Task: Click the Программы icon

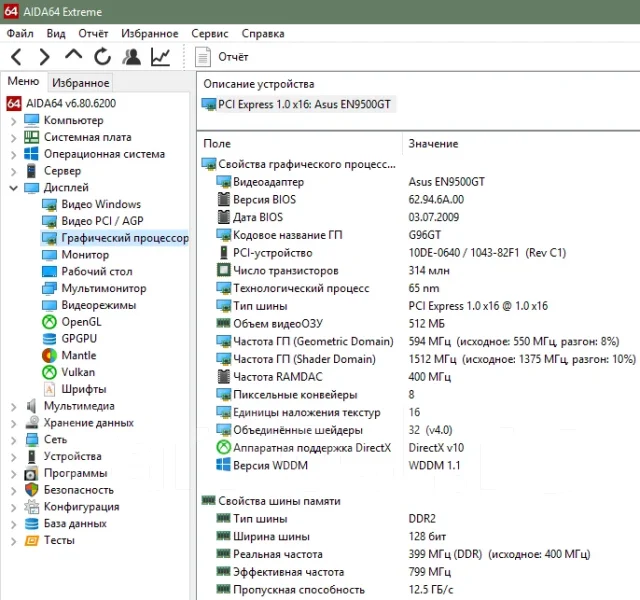Action: 31,473
